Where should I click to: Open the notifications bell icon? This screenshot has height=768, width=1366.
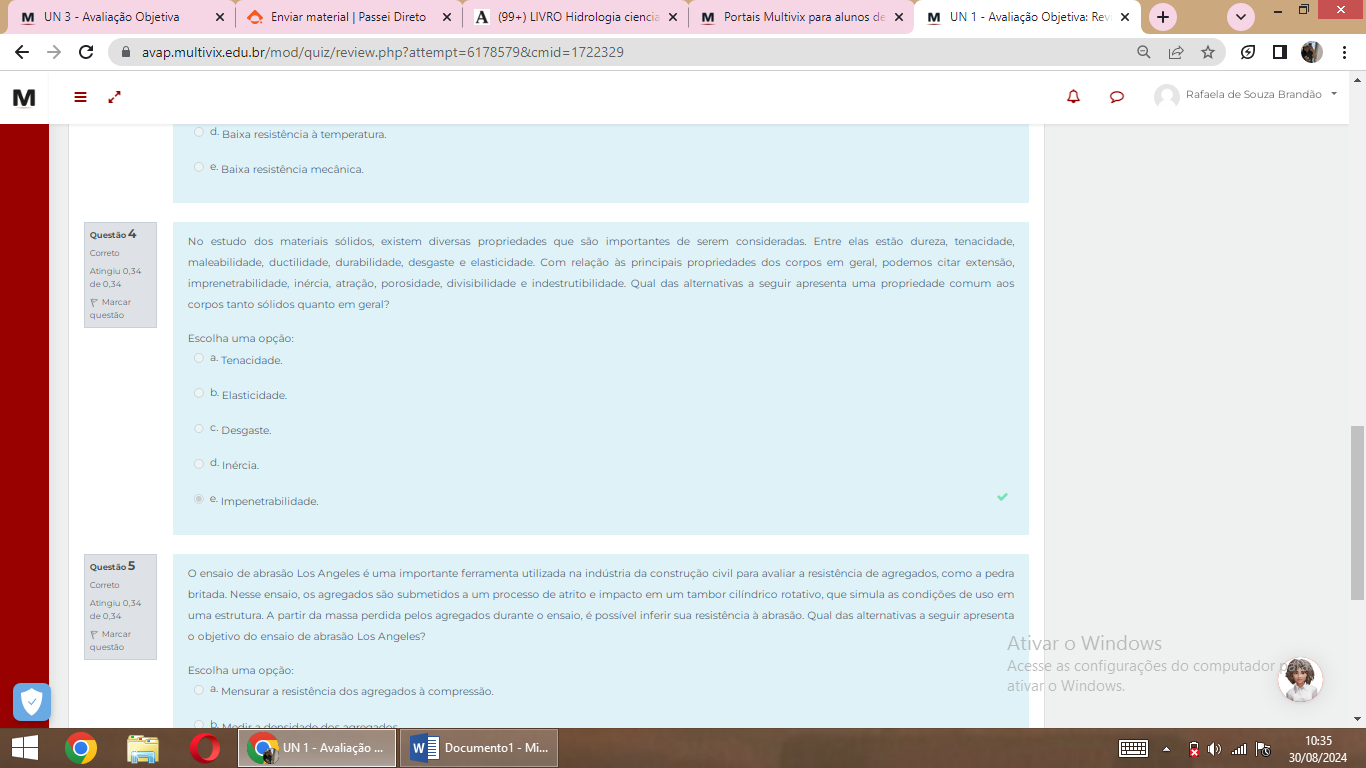pos(1073,97)
